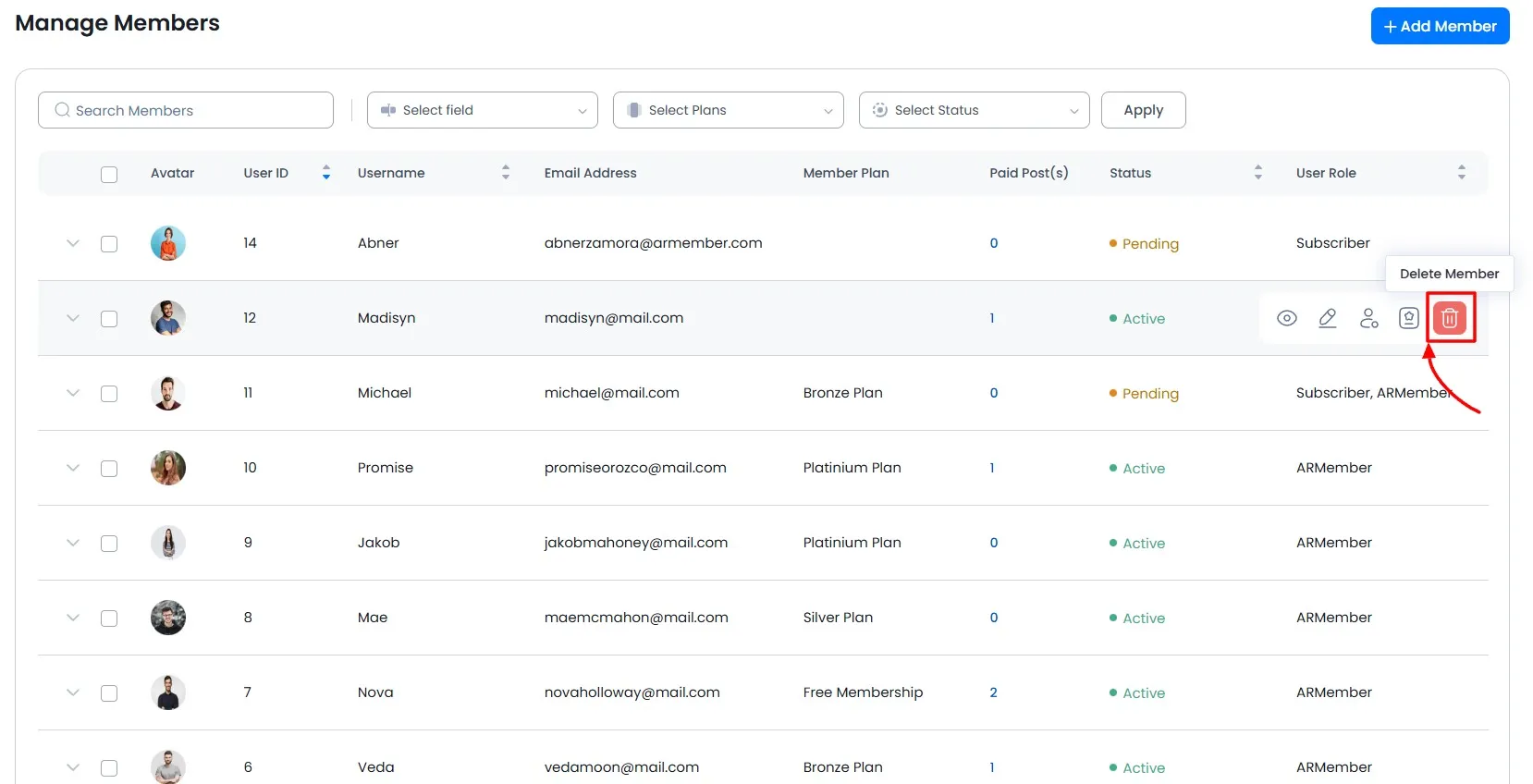The height and width of the screenshot is (784, 1533).
Task: Select the checkbox next to Promise
Action: coord(109,469)
